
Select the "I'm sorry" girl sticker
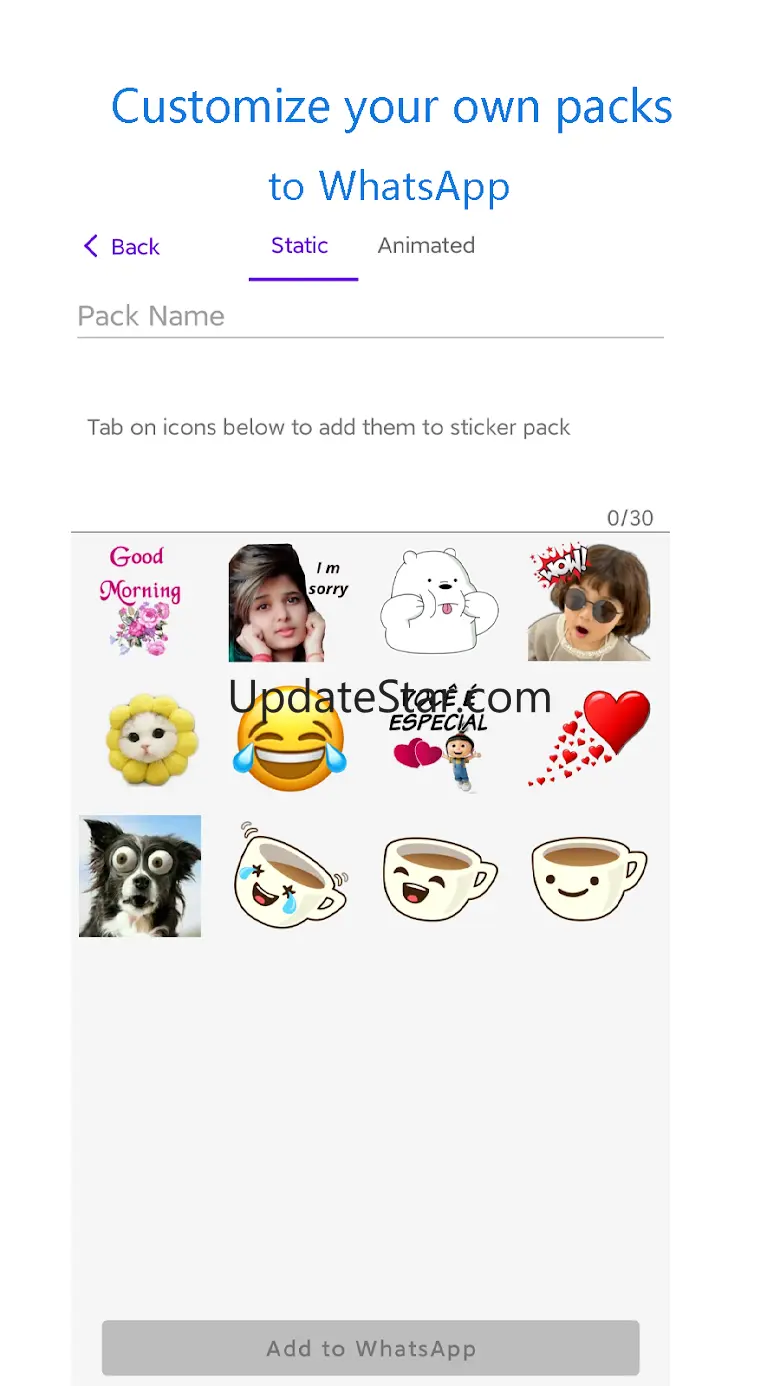(289, 602)
